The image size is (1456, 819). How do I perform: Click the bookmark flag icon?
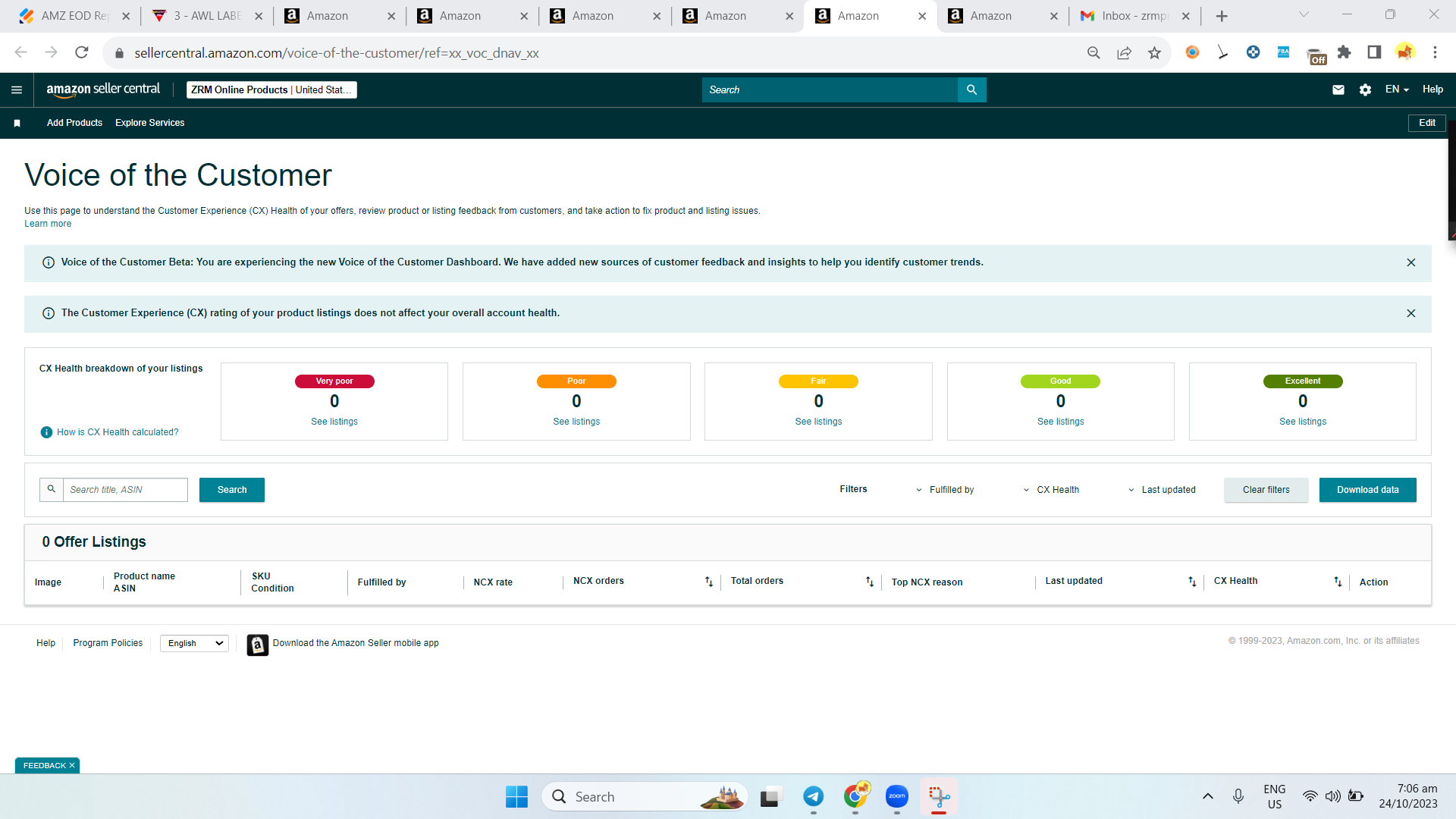pyautogui.click(x=17, y=123)
